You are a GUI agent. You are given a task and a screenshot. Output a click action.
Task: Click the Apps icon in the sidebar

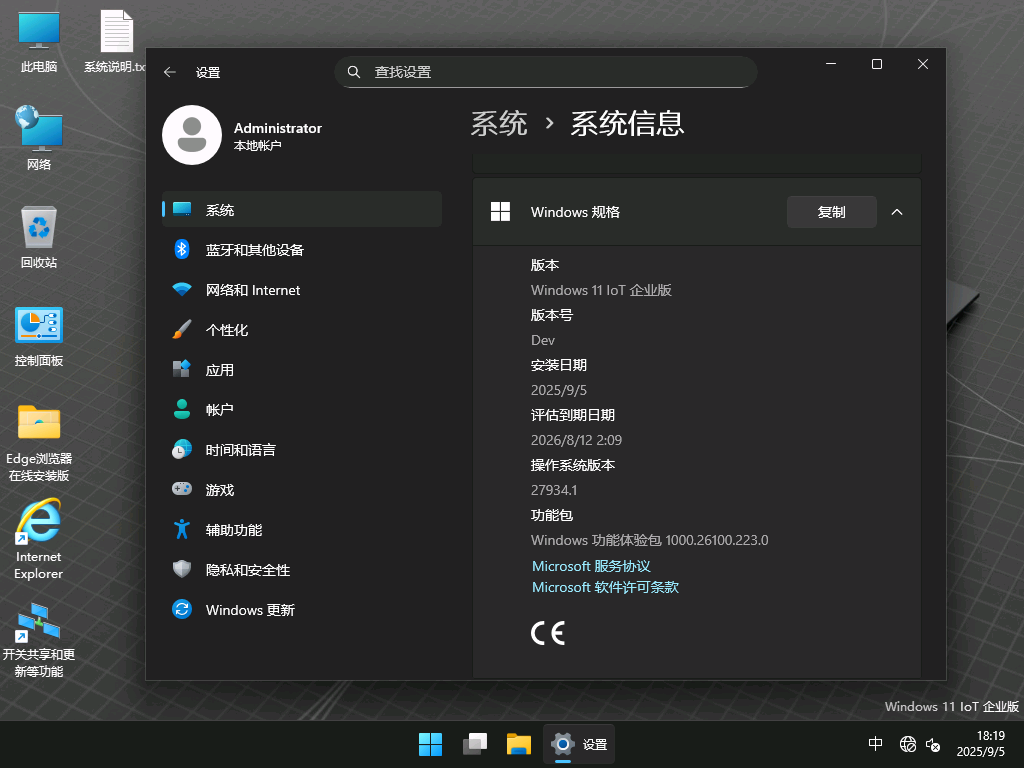coord(182,369)
